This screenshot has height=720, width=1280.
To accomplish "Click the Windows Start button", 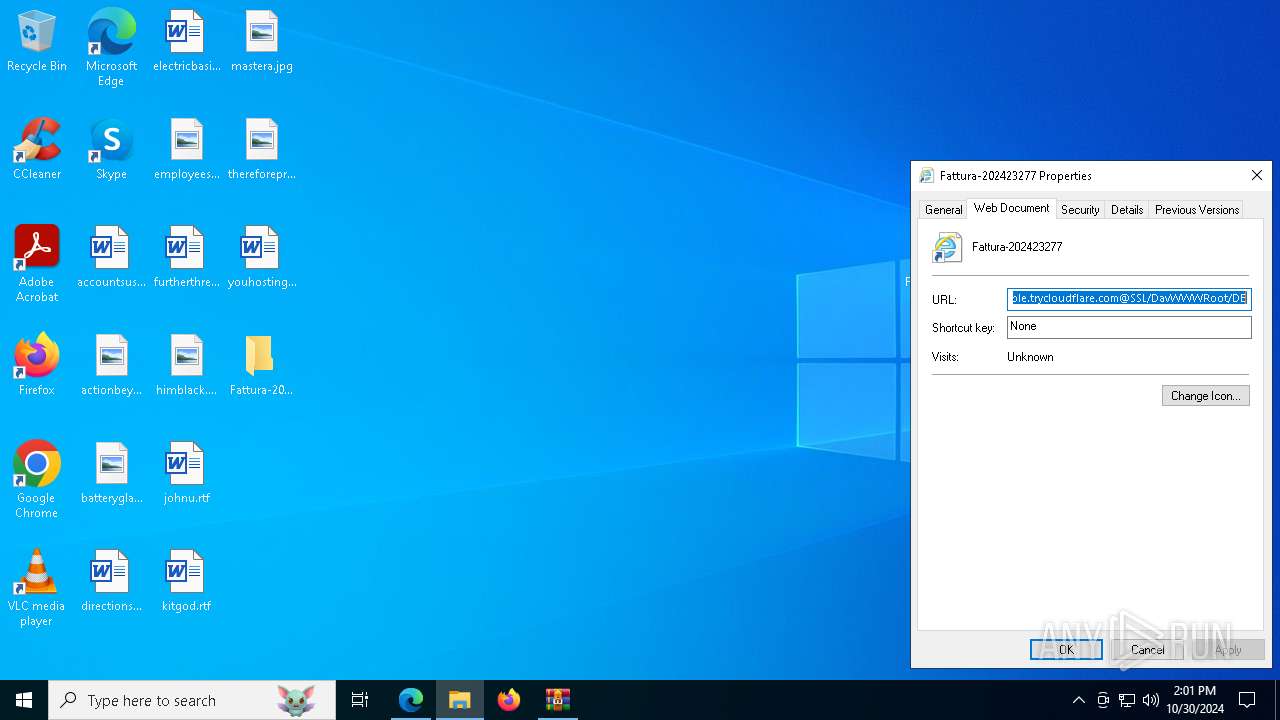I will pos(24,700).
